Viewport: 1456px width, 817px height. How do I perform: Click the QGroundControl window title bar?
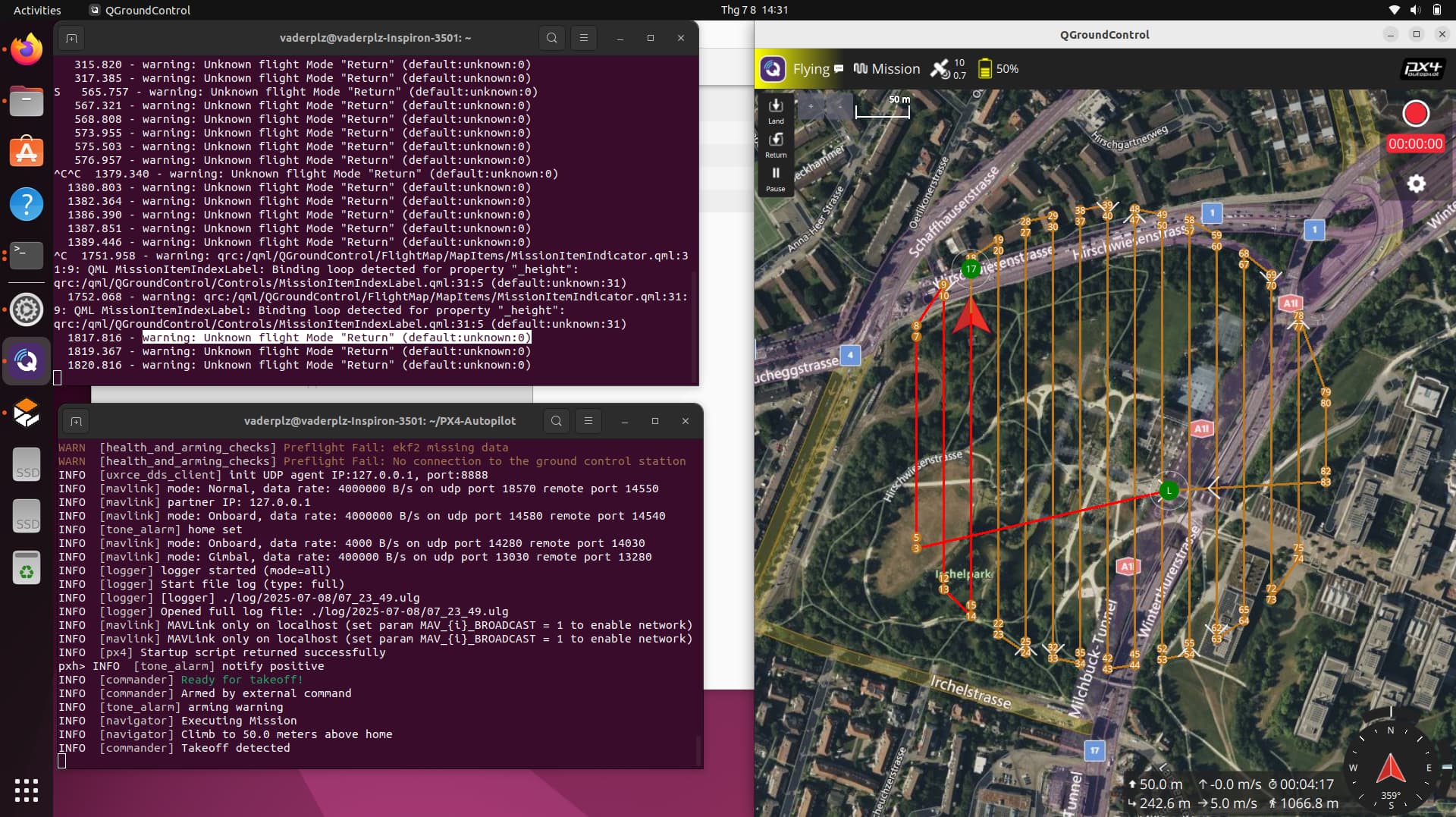(x=1104, y=35)
